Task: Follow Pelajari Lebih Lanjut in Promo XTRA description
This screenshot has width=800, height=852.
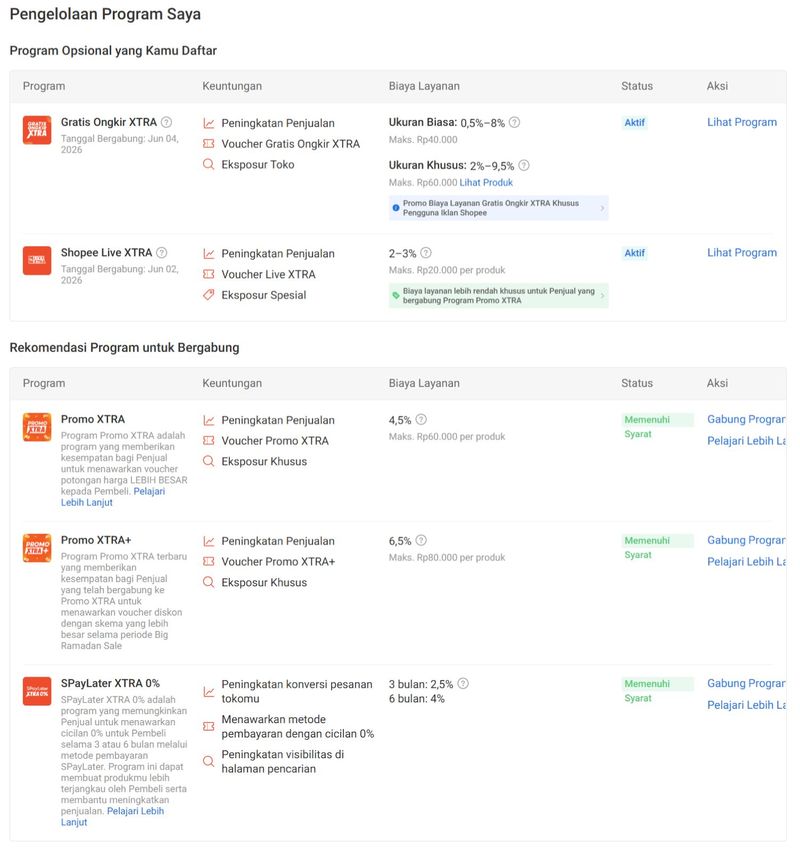Action: tap(113, 497)
